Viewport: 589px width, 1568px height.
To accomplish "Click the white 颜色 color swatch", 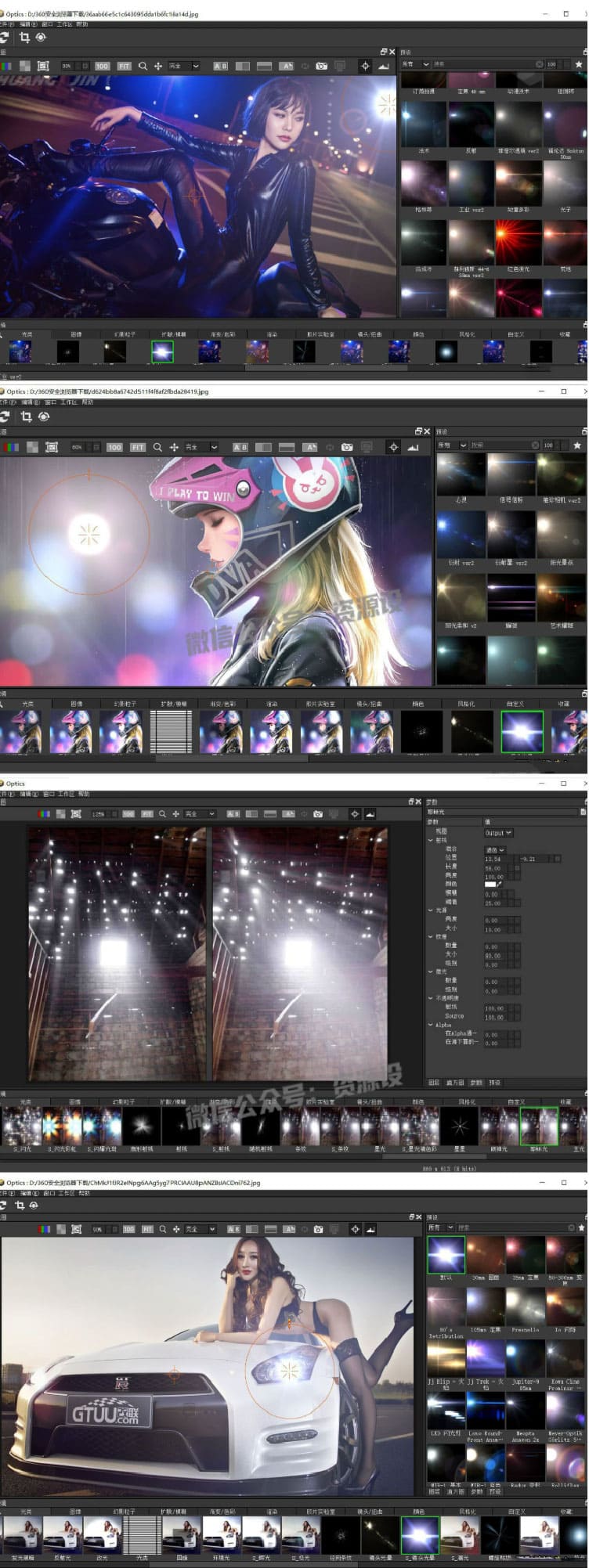I will (490, 885).
